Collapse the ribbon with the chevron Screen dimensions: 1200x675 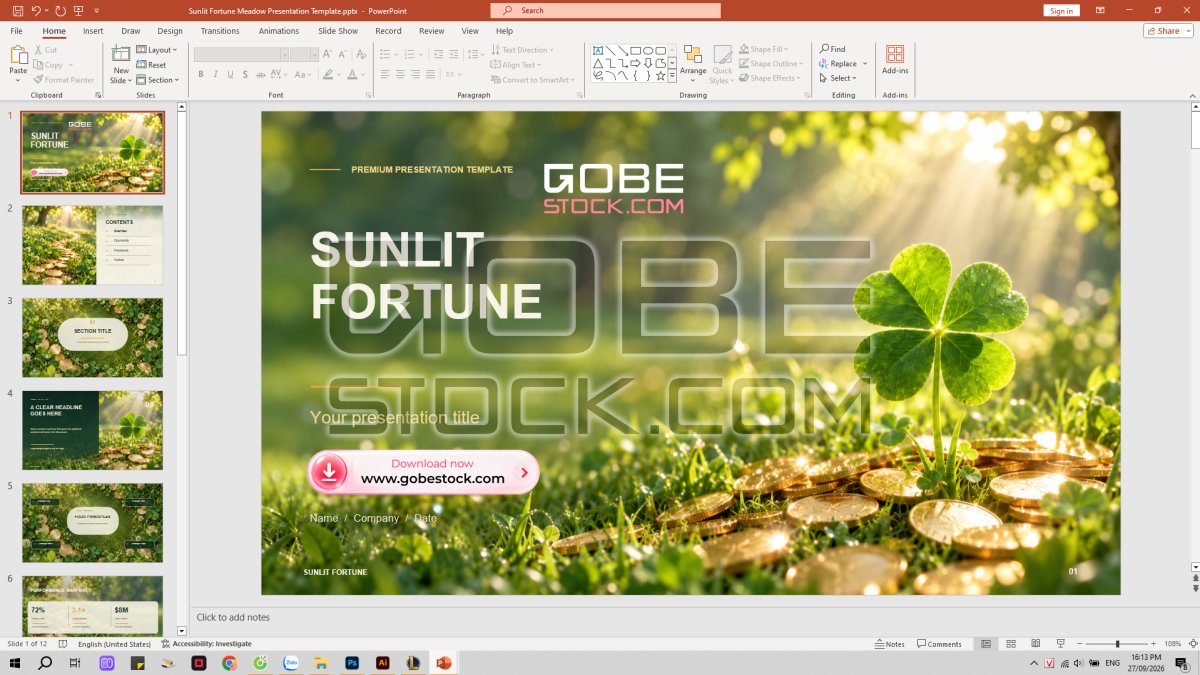pyautogui.click(x=1192, y=95)
